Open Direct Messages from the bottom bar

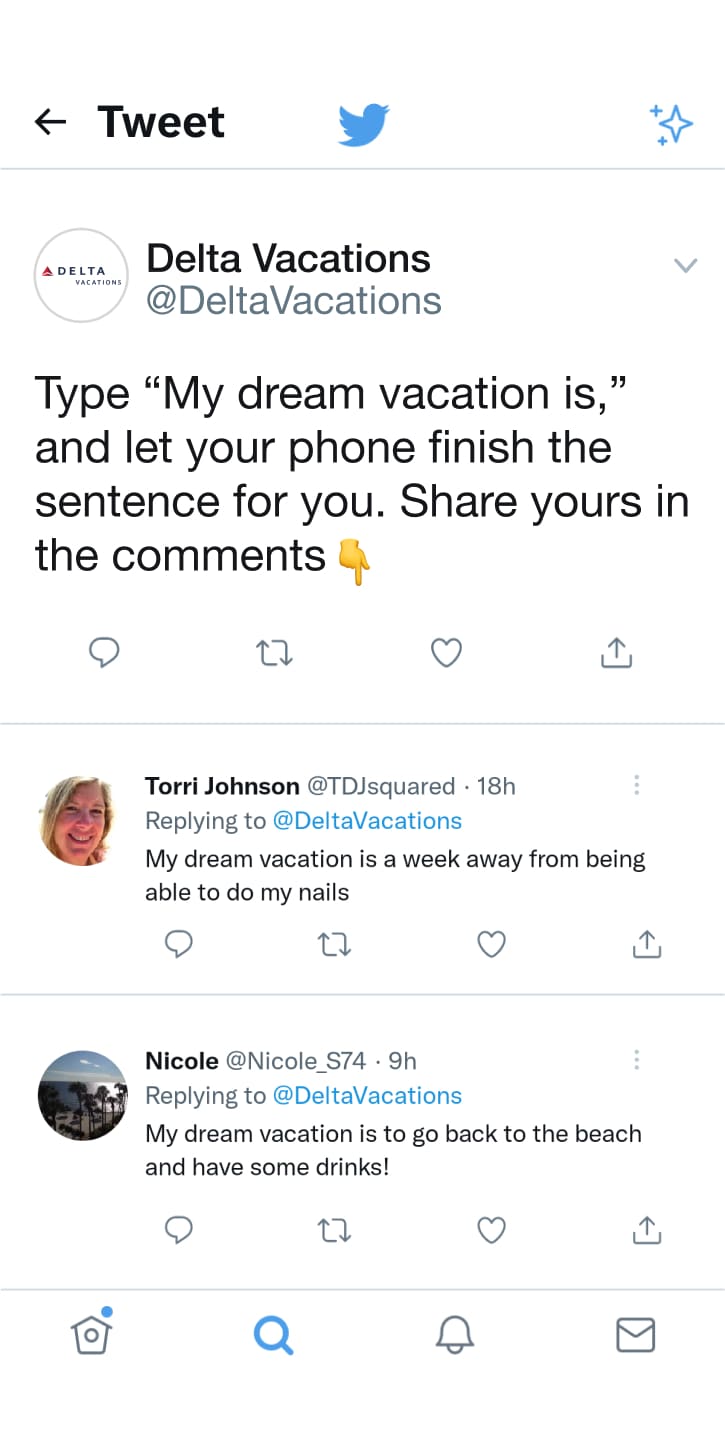pyautogui.click(x=635, y=1334)
